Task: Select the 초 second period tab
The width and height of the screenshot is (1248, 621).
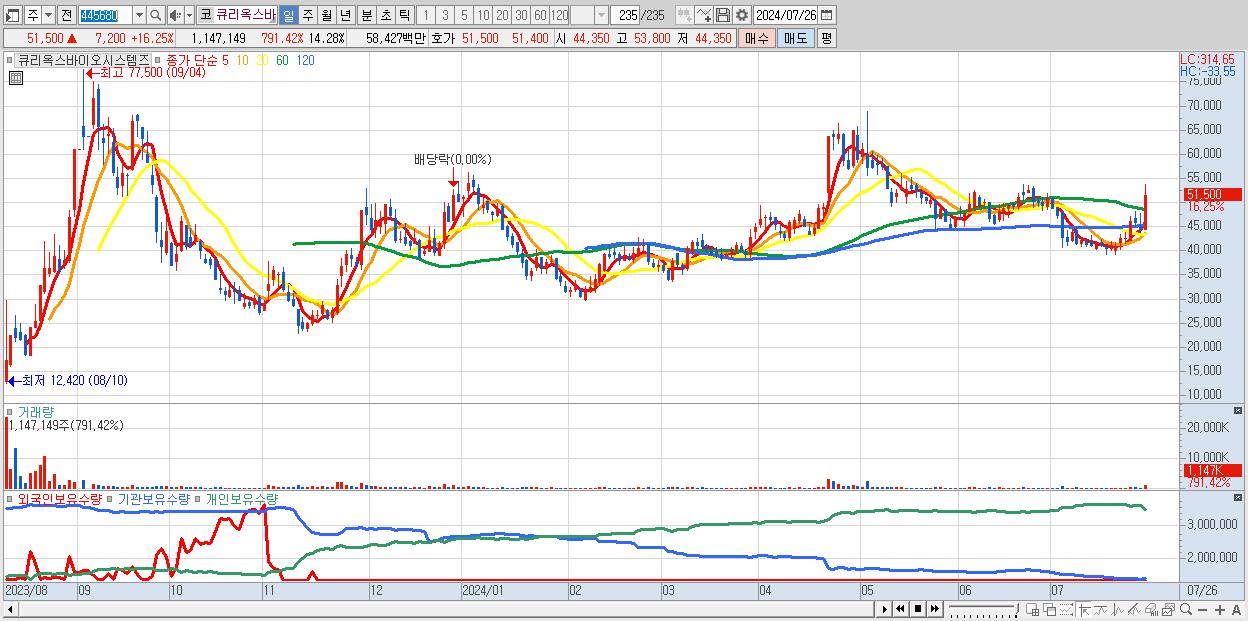Action: [386, 15]
